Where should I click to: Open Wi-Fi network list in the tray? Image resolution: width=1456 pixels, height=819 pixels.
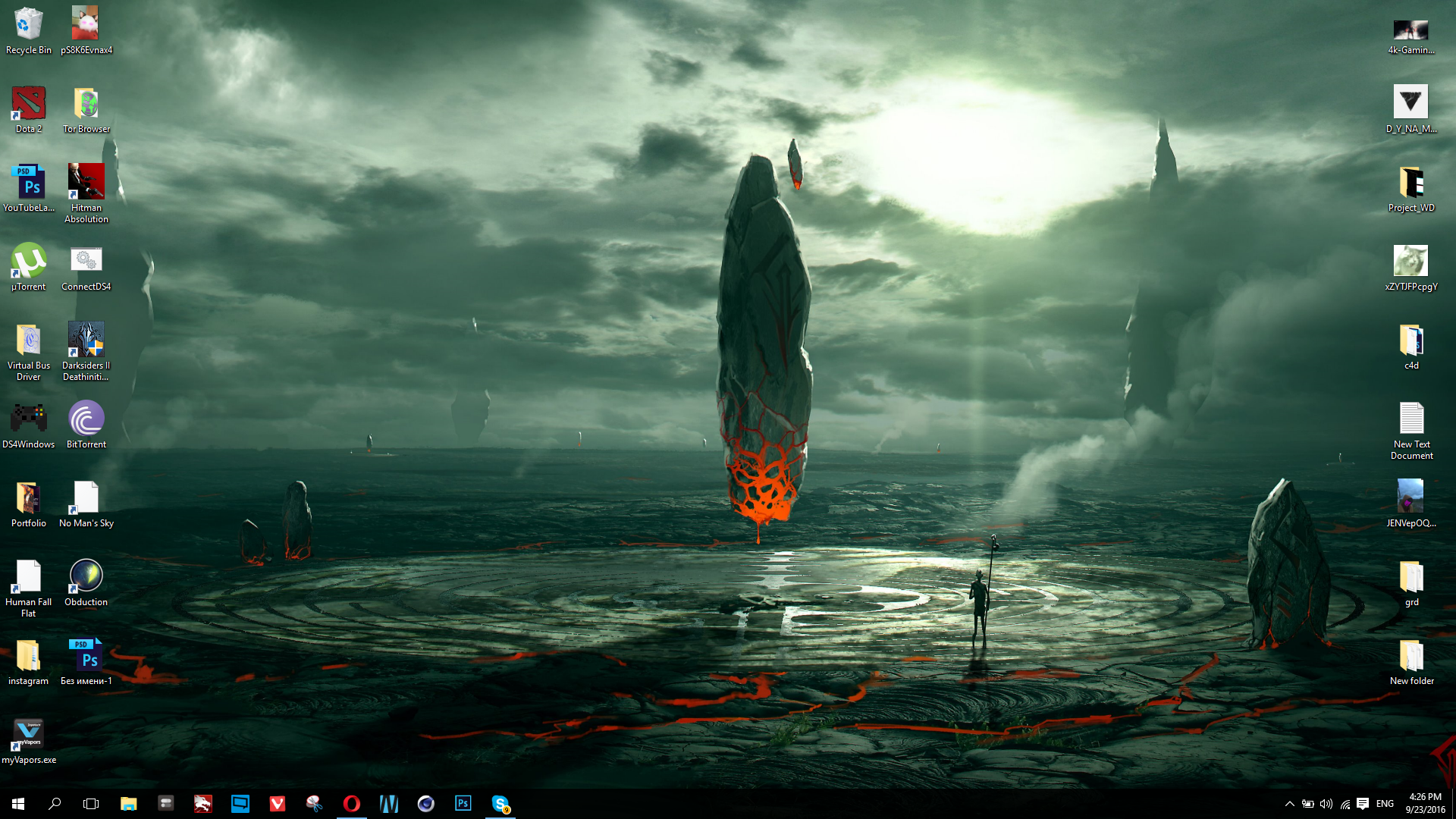[x=1345, y=804]
